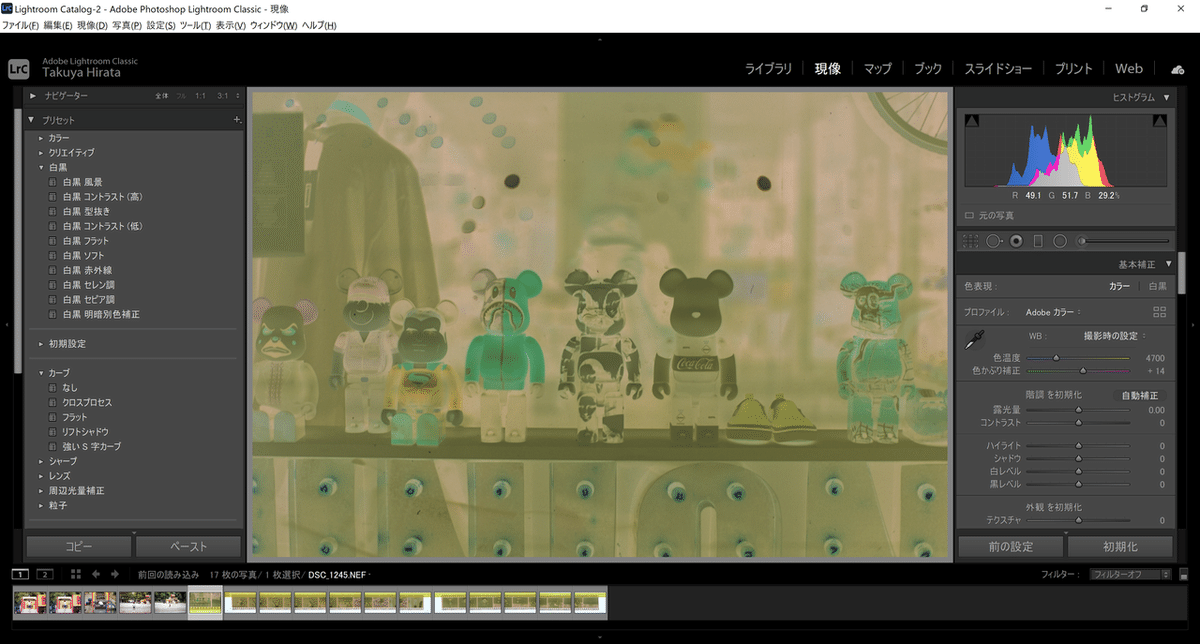Expand the カラー preset group
This screenshot has height=644, width=1200.
pos(41,138)
